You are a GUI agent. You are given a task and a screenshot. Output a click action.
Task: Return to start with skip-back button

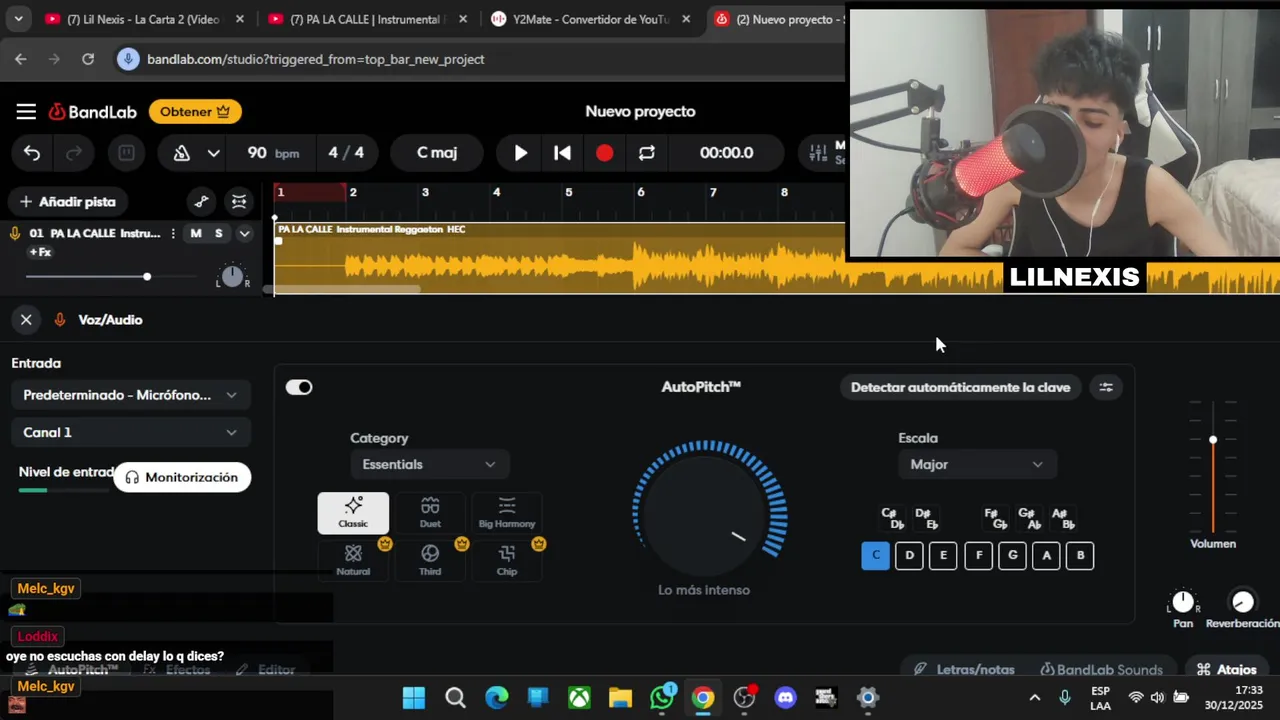[x=563, y=153]
